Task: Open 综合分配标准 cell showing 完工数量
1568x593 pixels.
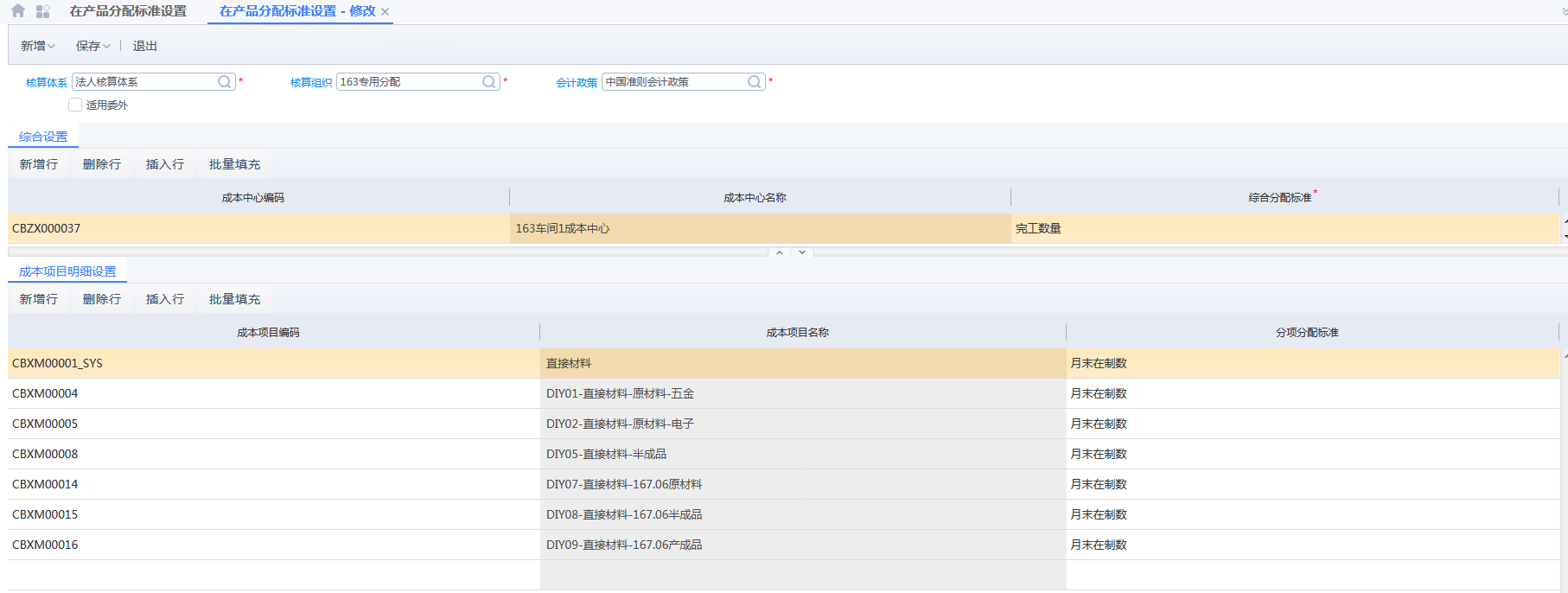Action: pyautogui.click(x=1284, y=228)
